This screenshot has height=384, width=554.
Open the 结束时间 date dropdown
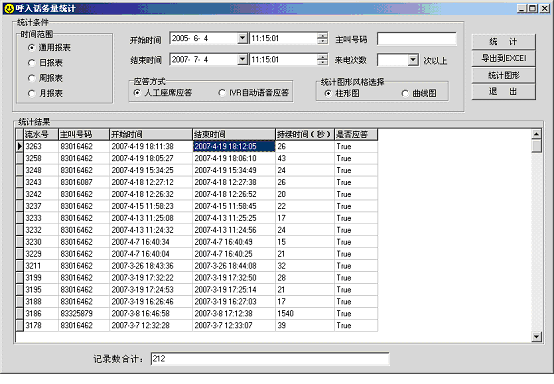click(x=242, y=59)
